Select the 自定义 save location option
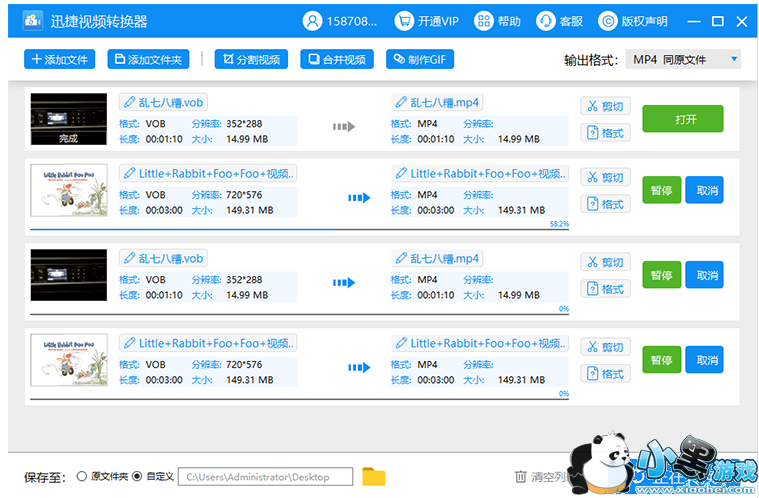The image size is (759, 498). tap(138, 477)
